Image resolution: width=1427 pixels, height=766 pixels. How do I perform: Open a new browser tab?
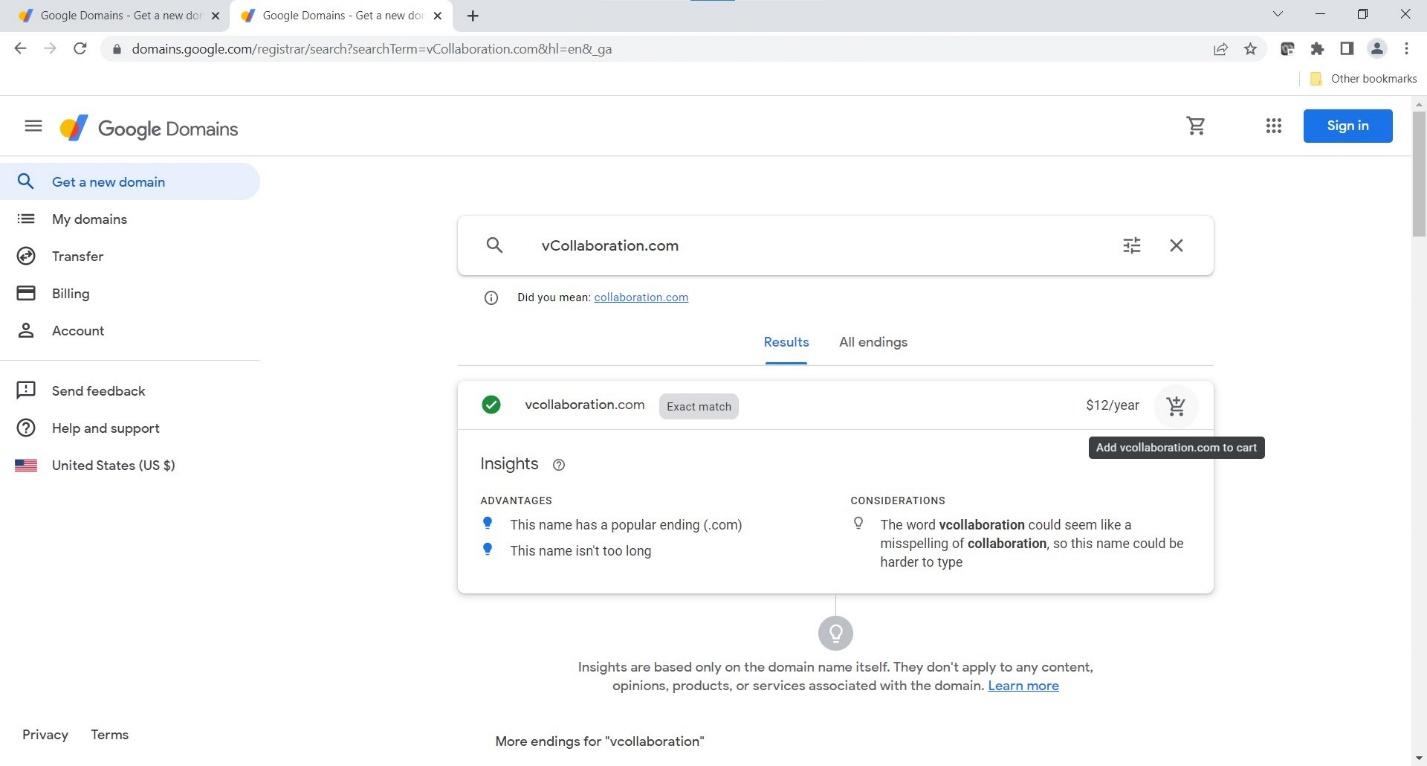click(x=473, y=16)
